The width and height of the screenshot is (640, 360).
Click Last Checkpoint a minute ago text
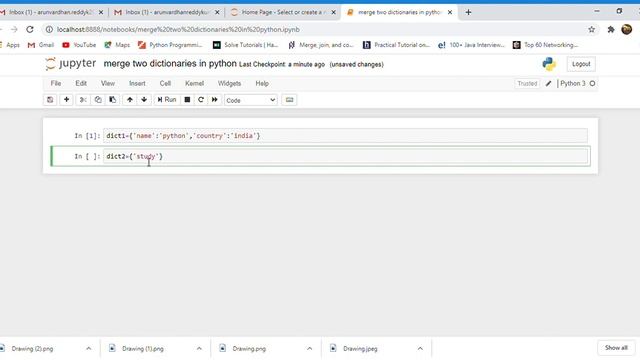click(282, 64)
